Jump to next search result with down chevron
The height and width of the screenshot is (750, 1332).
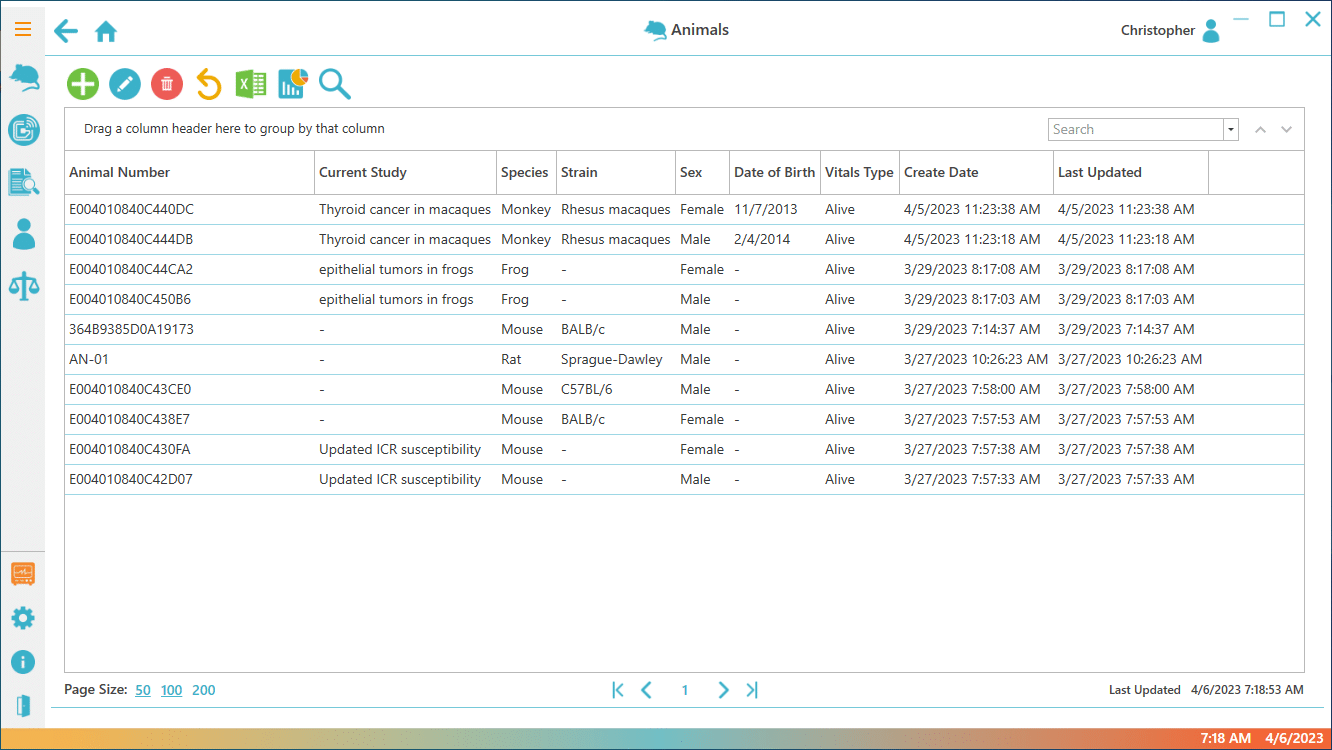[x=1287, y=130]
